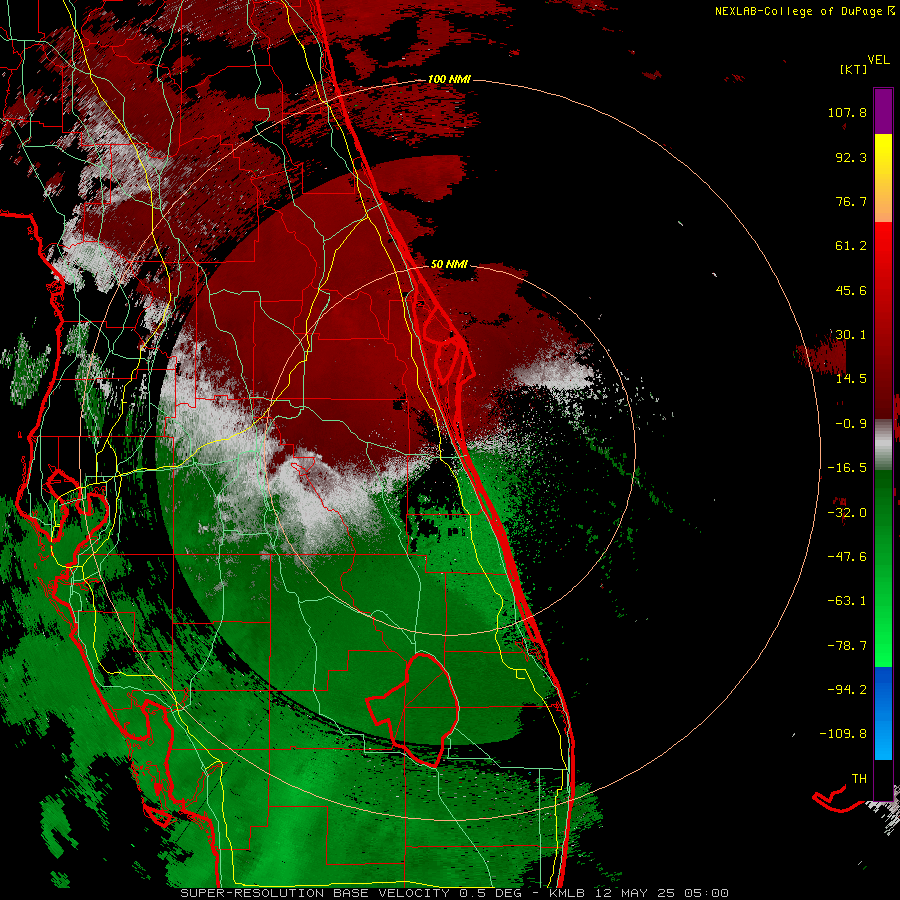Click the VEL legend title
The image size is (900, 900).
point(878,60)
